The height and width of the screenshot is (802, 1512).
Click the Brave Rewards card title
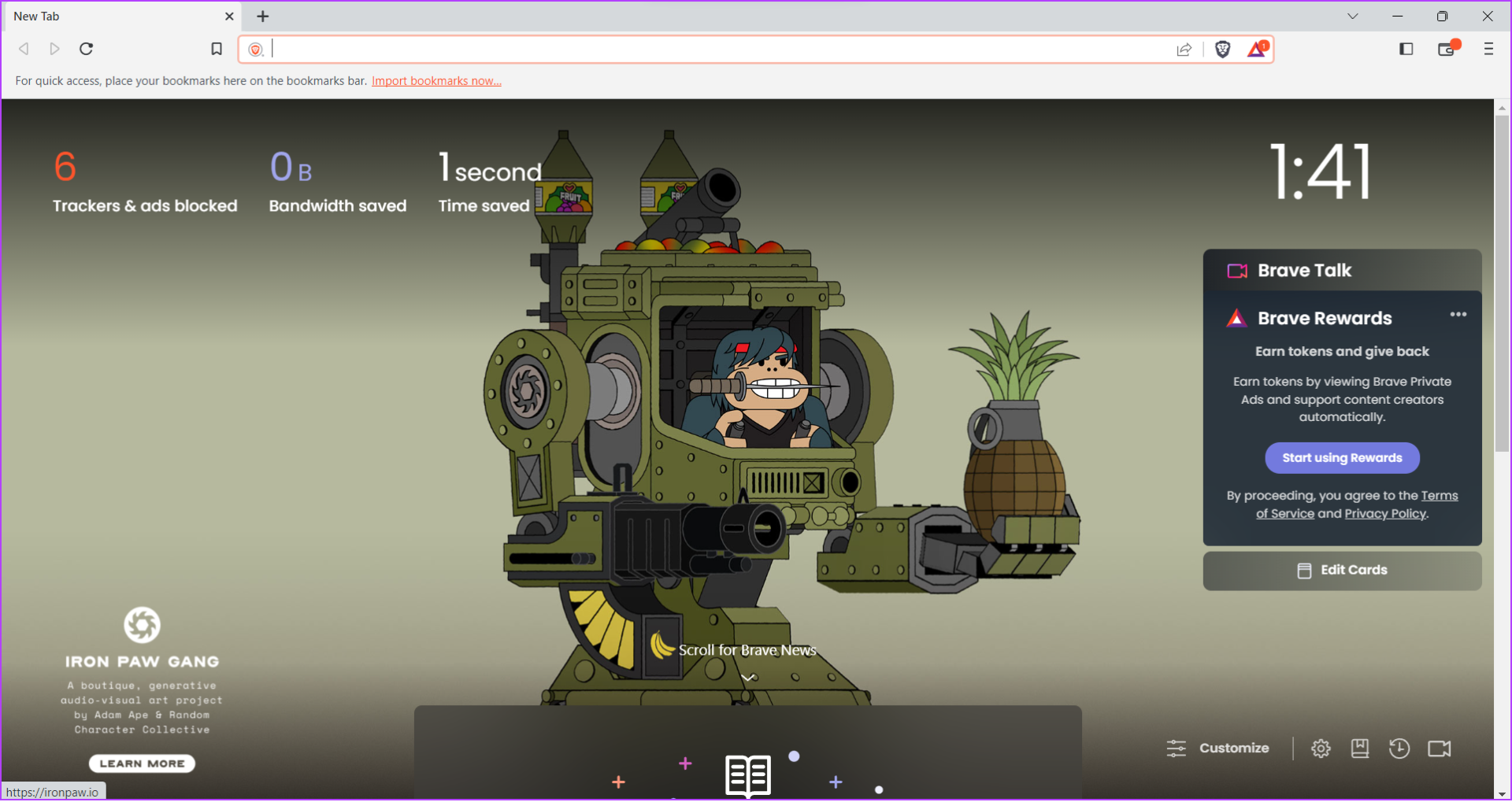click(1325, 318)
